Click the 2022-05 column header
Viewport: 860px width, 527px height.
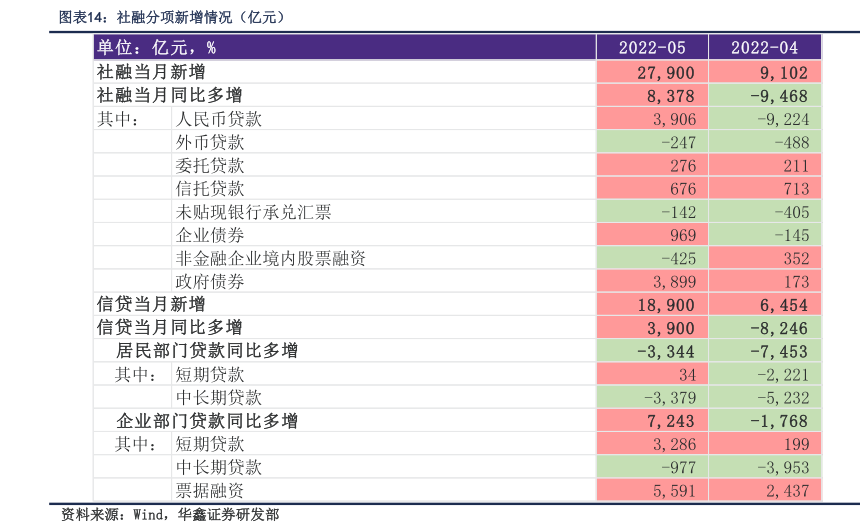tap(652, 47)
